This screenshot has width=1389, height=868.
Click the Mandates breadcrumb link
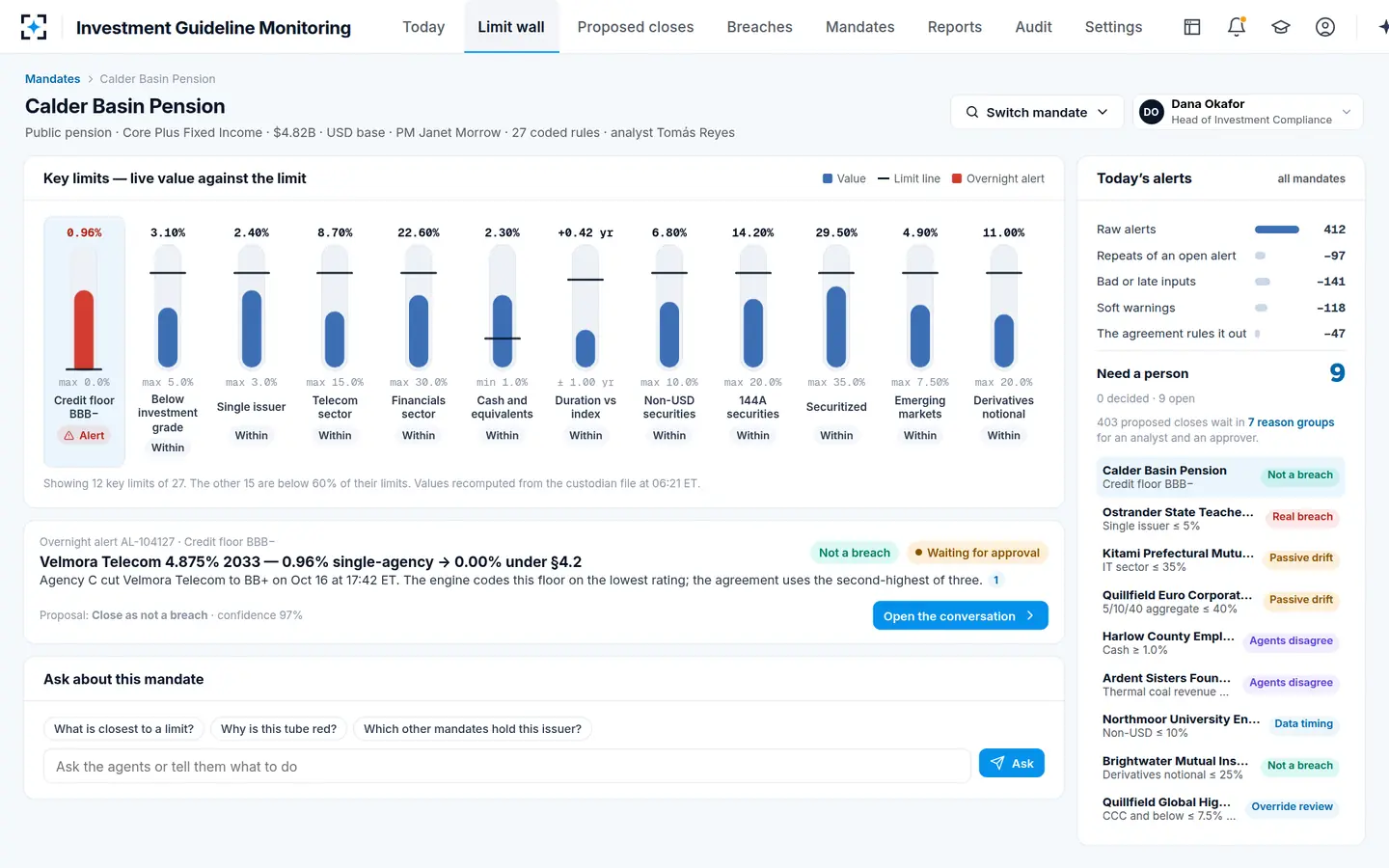coord(53,79)
